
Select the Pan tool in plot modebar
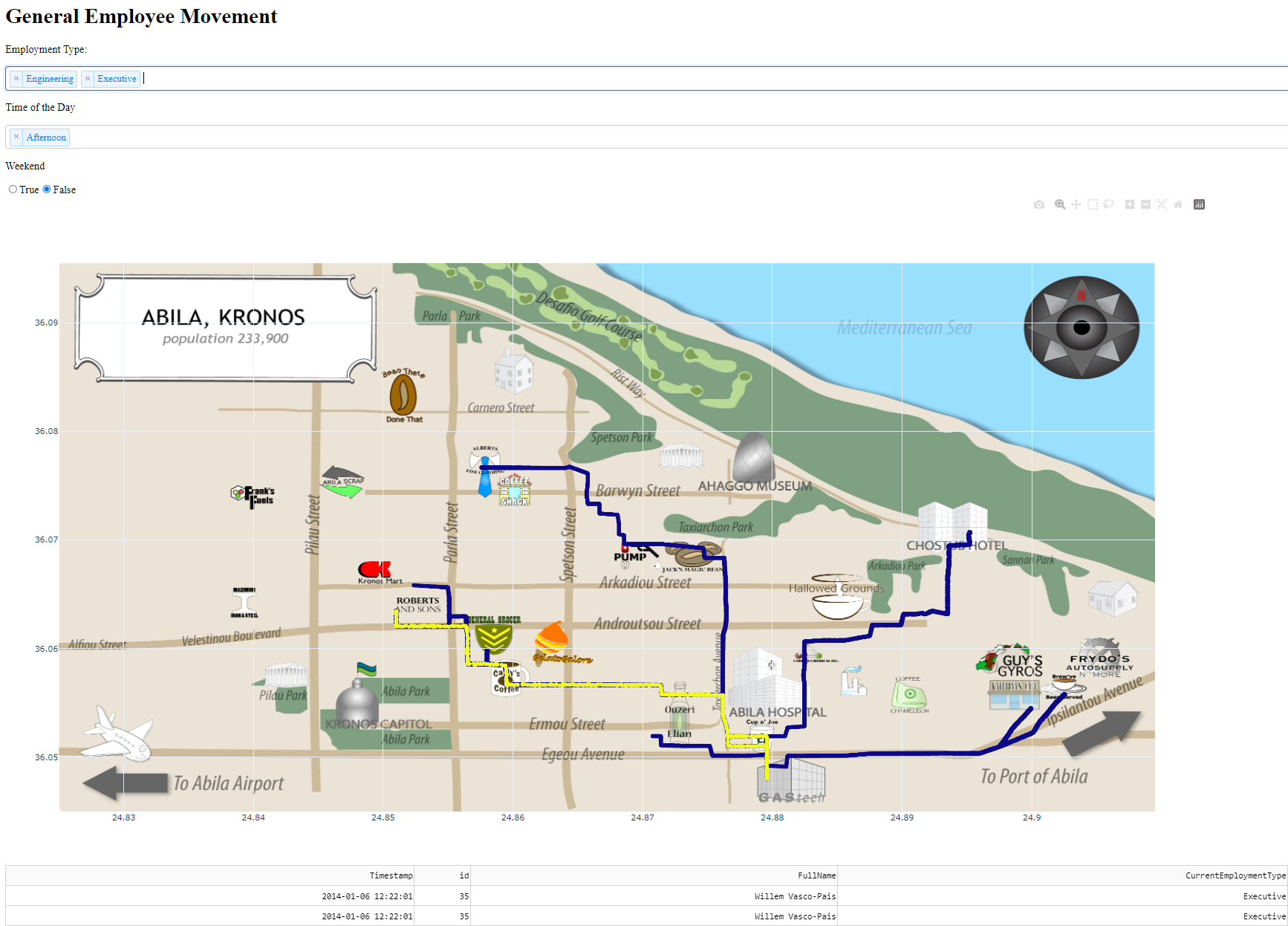1076,204
